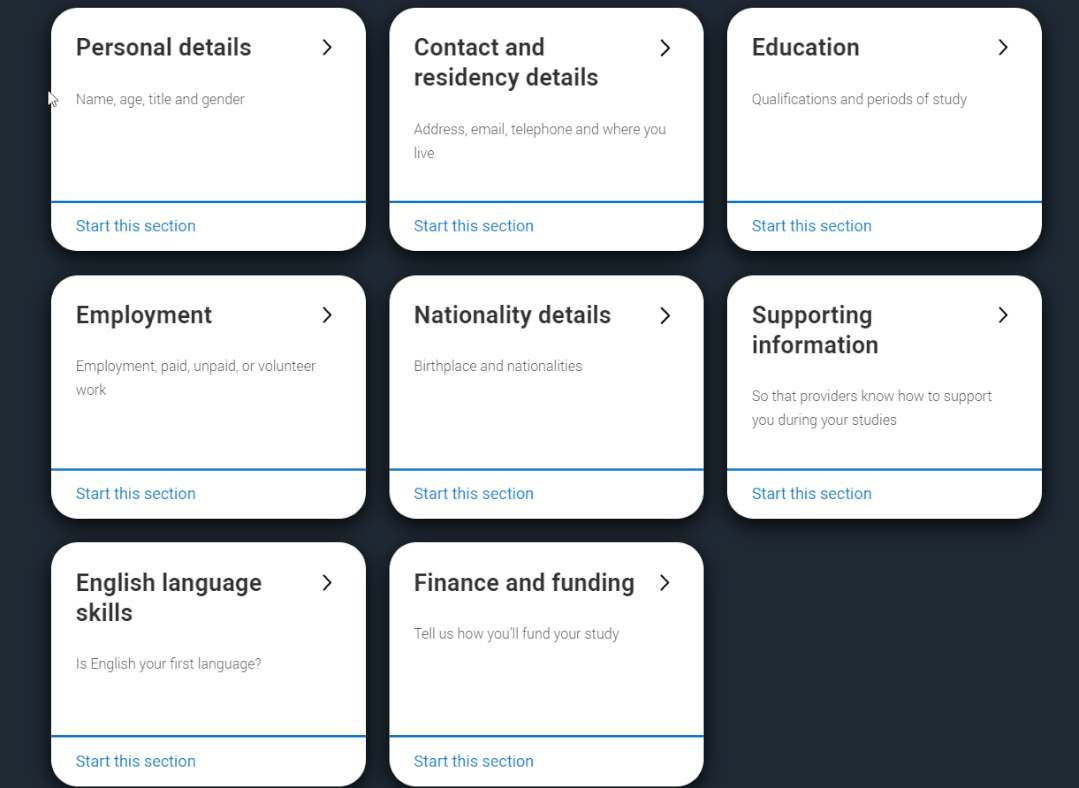Click the Finance and funding chevron icon
This screenshot has height=788, width=1079.
[x=665, y=583]
